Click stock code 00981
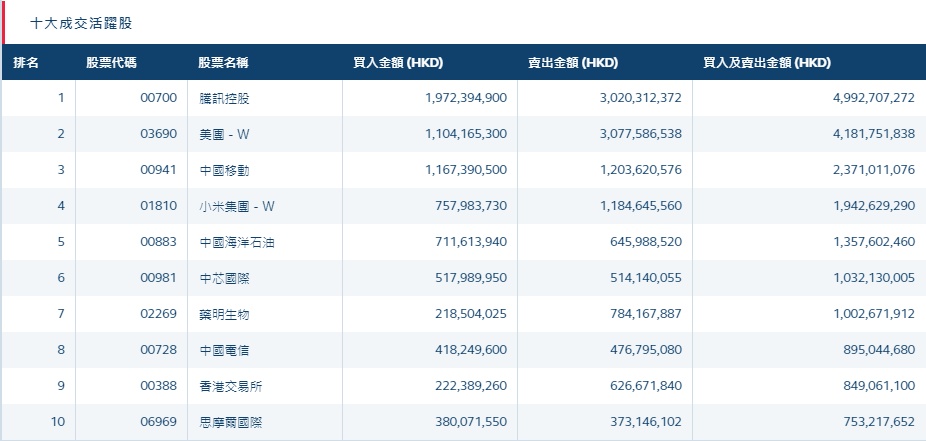This screenshot has width=926, height=441. pos(158,278)
